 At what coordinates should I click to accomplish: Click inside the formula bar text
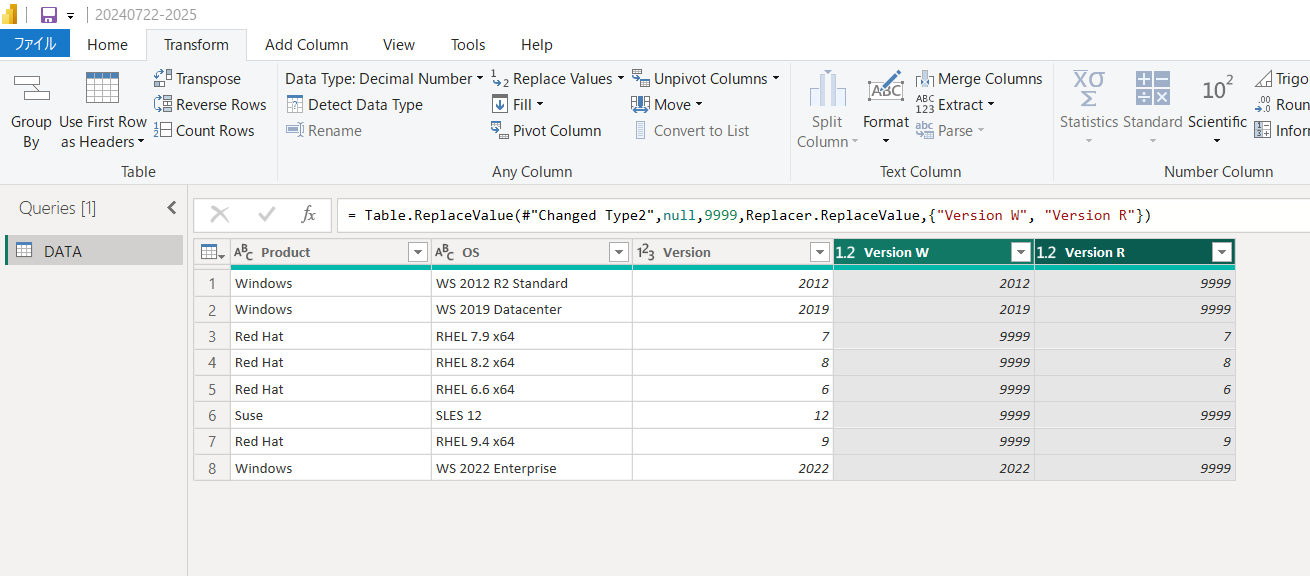[750, 215]
